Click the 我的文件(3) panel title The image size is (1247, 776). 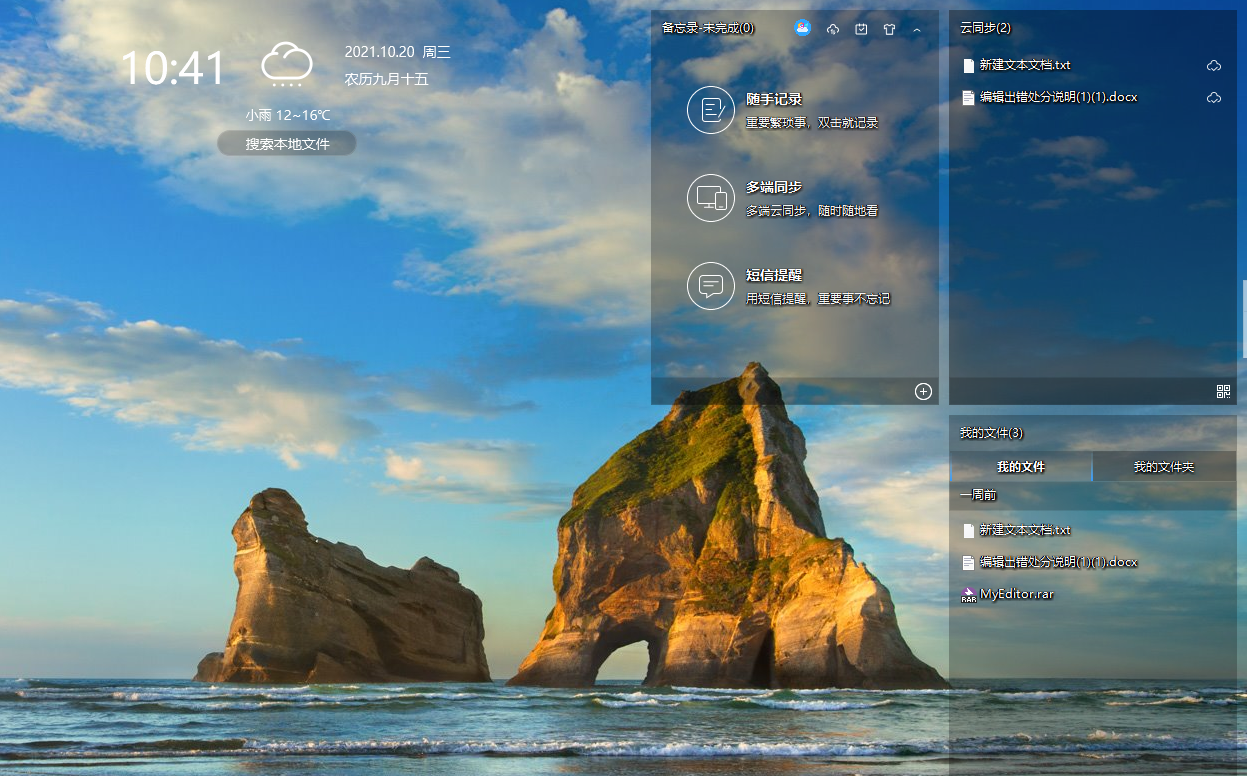coord(991,433)
